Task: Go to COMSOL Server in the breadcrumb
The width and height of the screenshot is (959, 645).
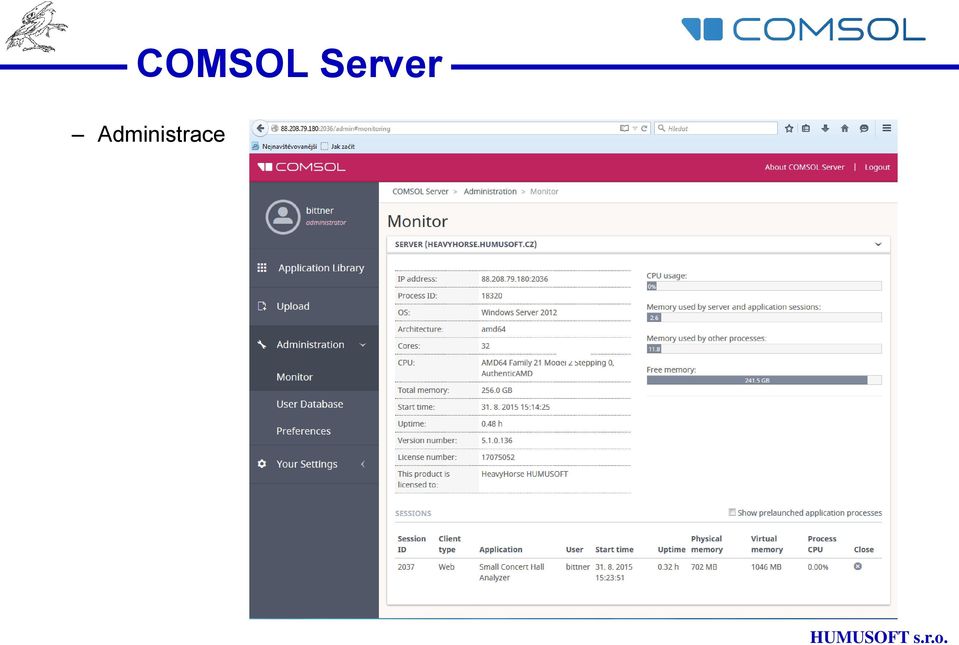Action: click(420, 191)
